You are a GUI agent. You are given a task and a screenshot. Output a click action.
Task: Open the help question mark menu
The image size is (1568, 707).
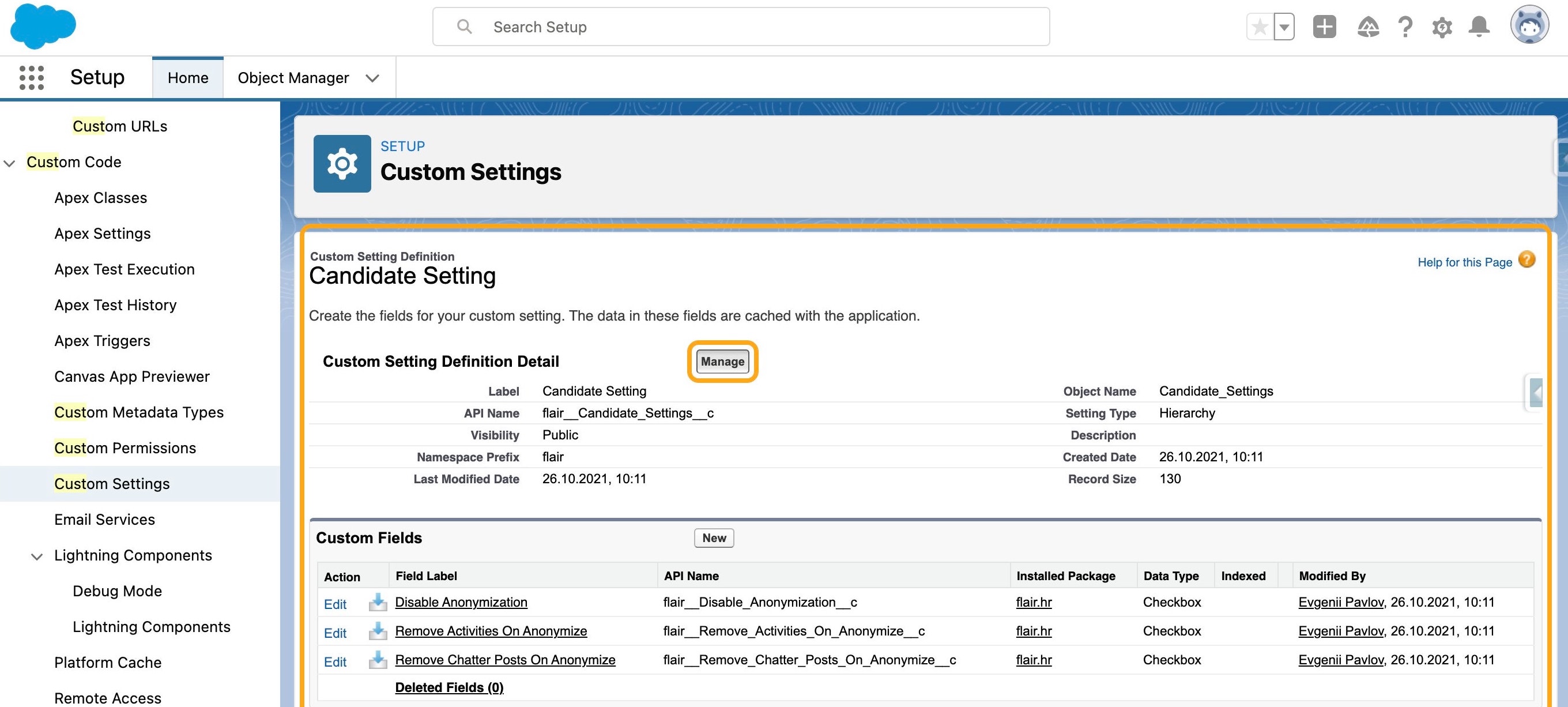click(x=1405, y=27)
